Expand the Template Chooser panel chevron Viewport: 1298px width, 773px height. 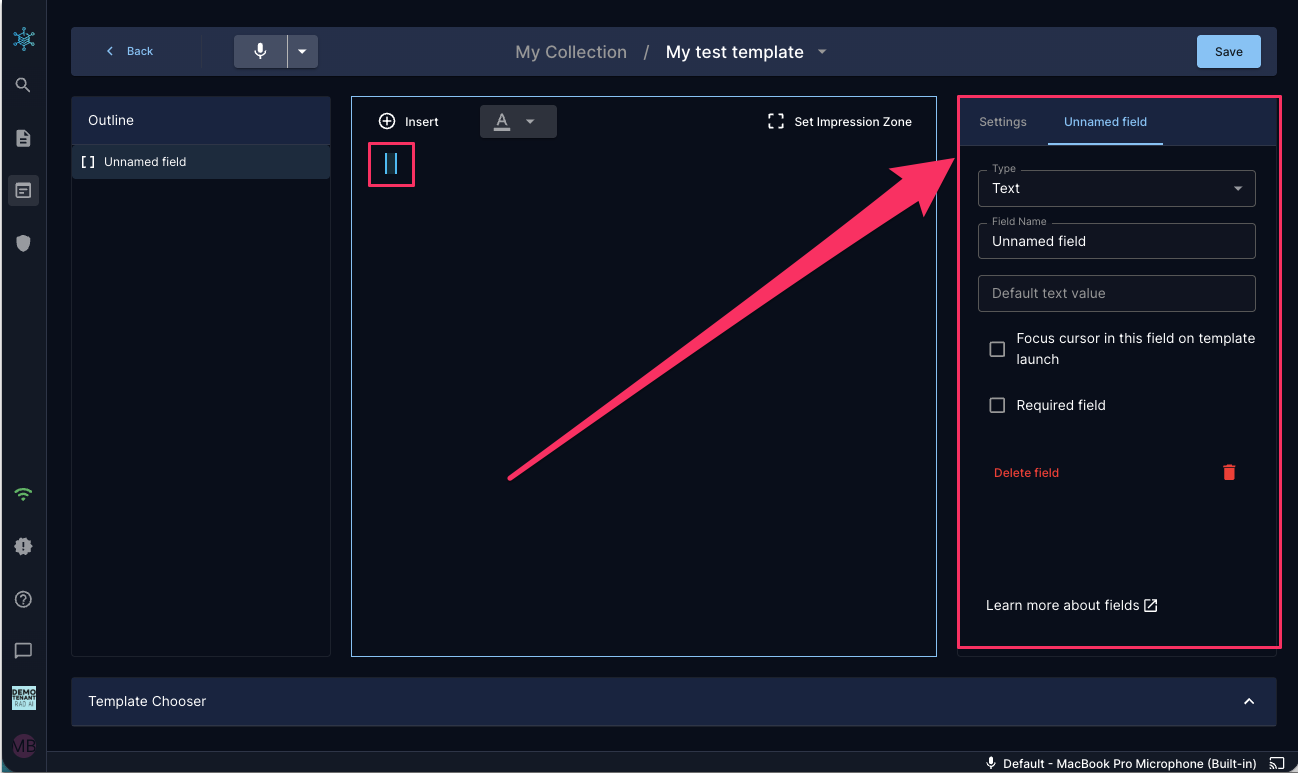click(1249, 701)
